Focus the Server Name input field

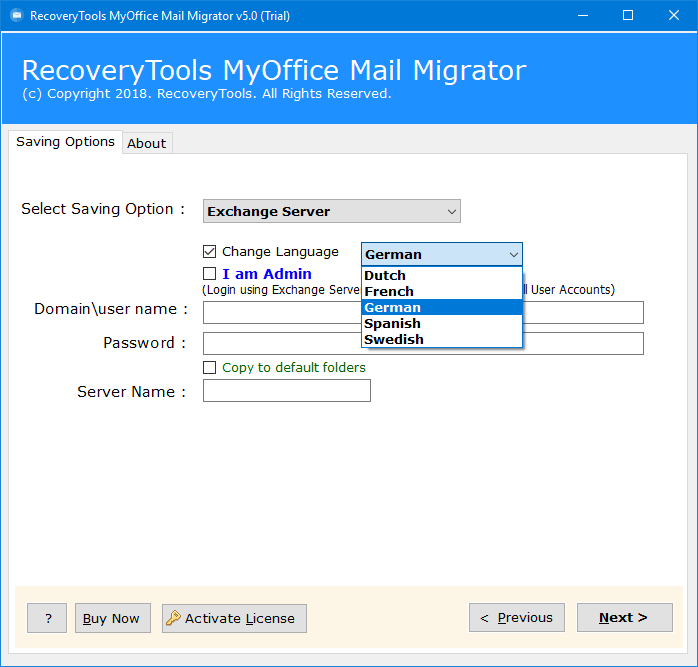click(287, 390)
